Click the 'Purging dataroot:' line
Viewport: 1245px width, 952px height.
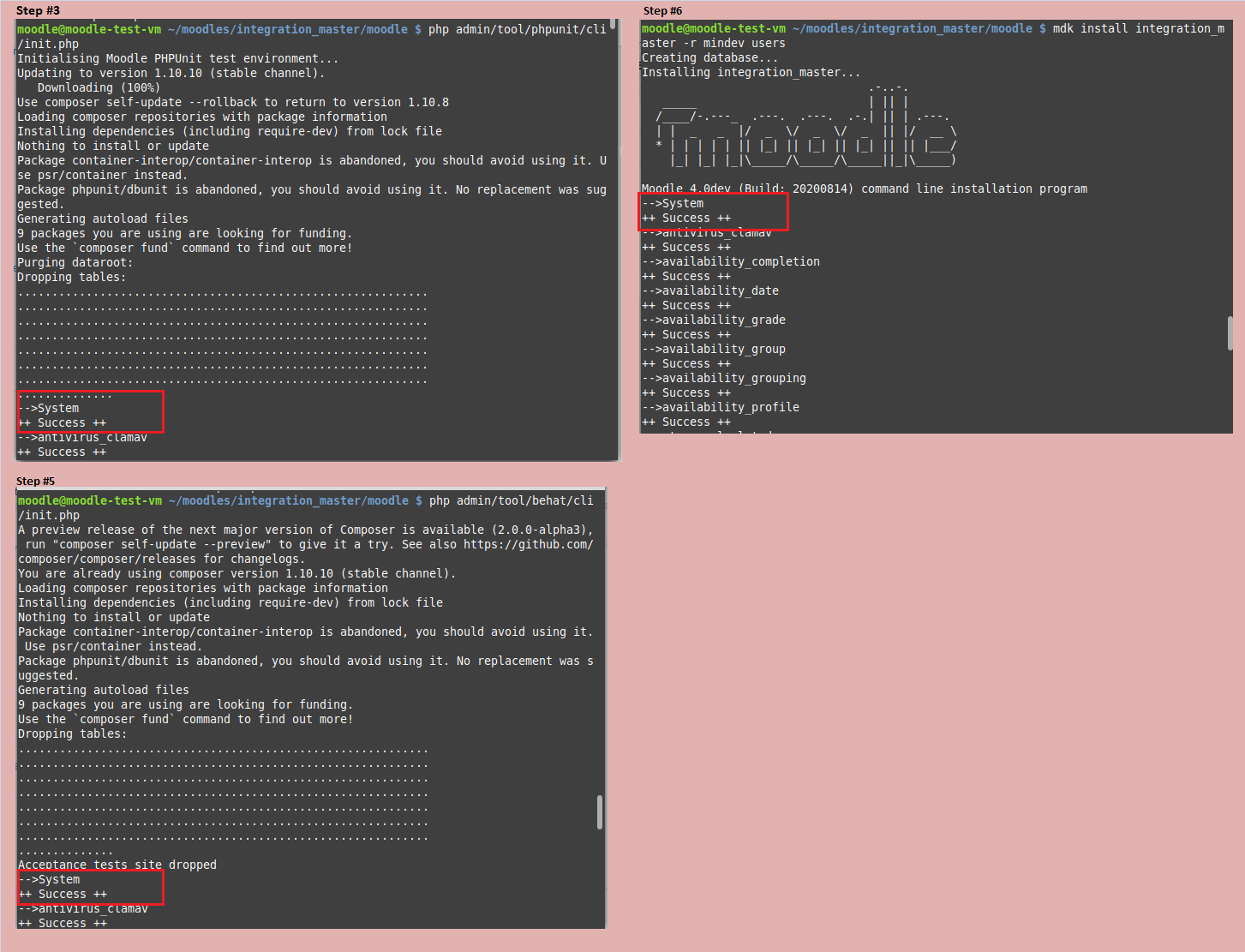(75, 262)
